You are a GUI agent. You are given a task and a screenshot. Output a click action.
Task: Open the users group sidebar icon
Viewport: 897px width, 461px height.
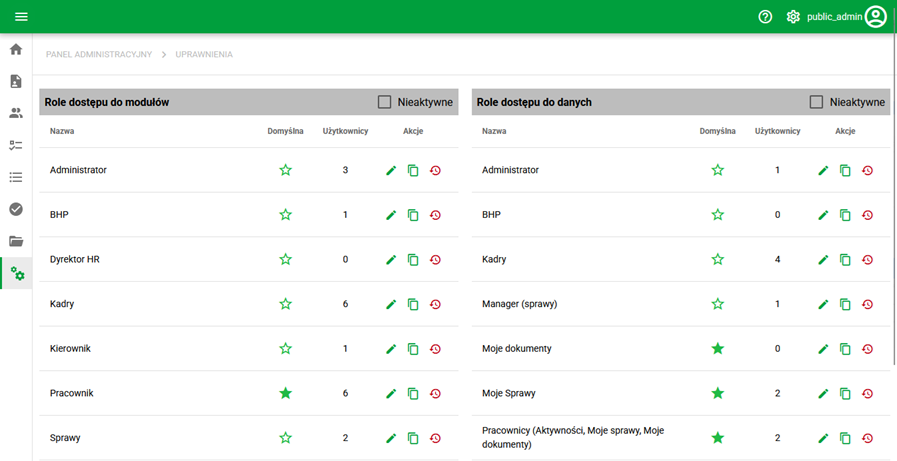(x=16, y=113)
